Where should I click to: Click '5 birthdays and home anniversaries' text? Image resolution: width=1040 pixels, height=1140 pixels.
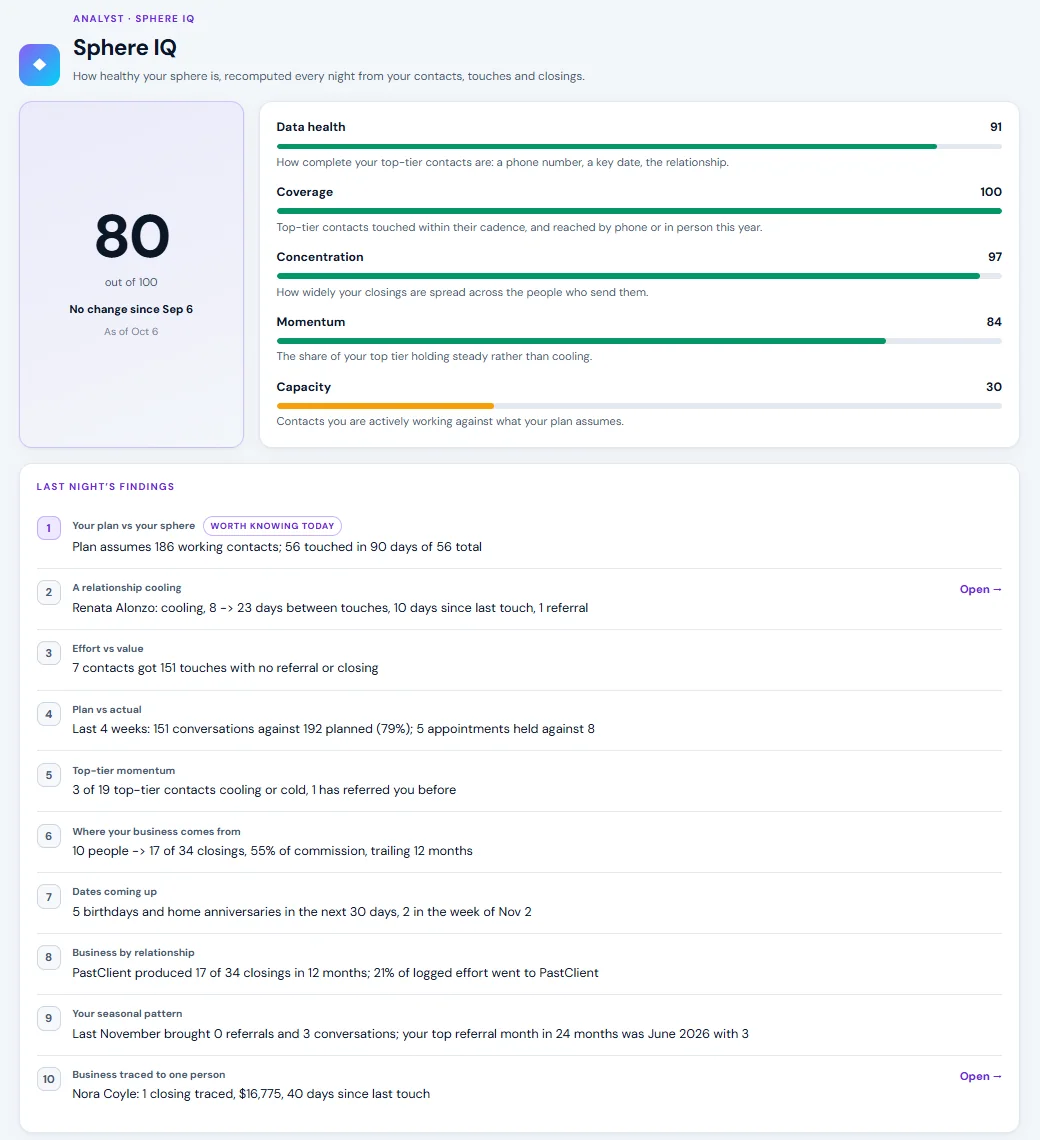point(302,912)
